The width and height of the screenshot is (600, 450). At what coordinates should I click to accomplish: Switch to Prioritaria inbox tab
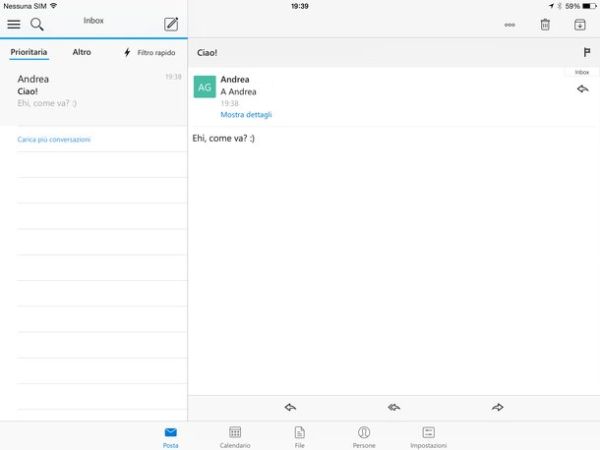coord(29,52)
